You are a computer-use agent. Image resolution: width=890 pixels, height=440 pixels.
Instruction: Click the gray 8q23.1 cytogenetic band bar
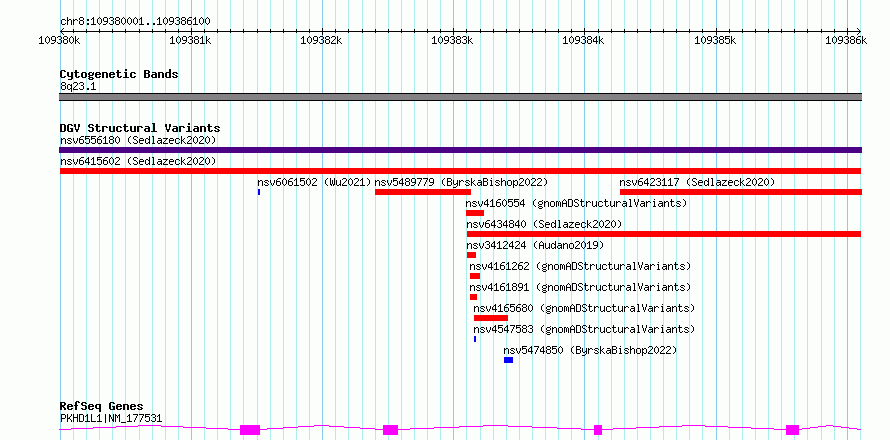pyautogui.click(x=460, y=97)
